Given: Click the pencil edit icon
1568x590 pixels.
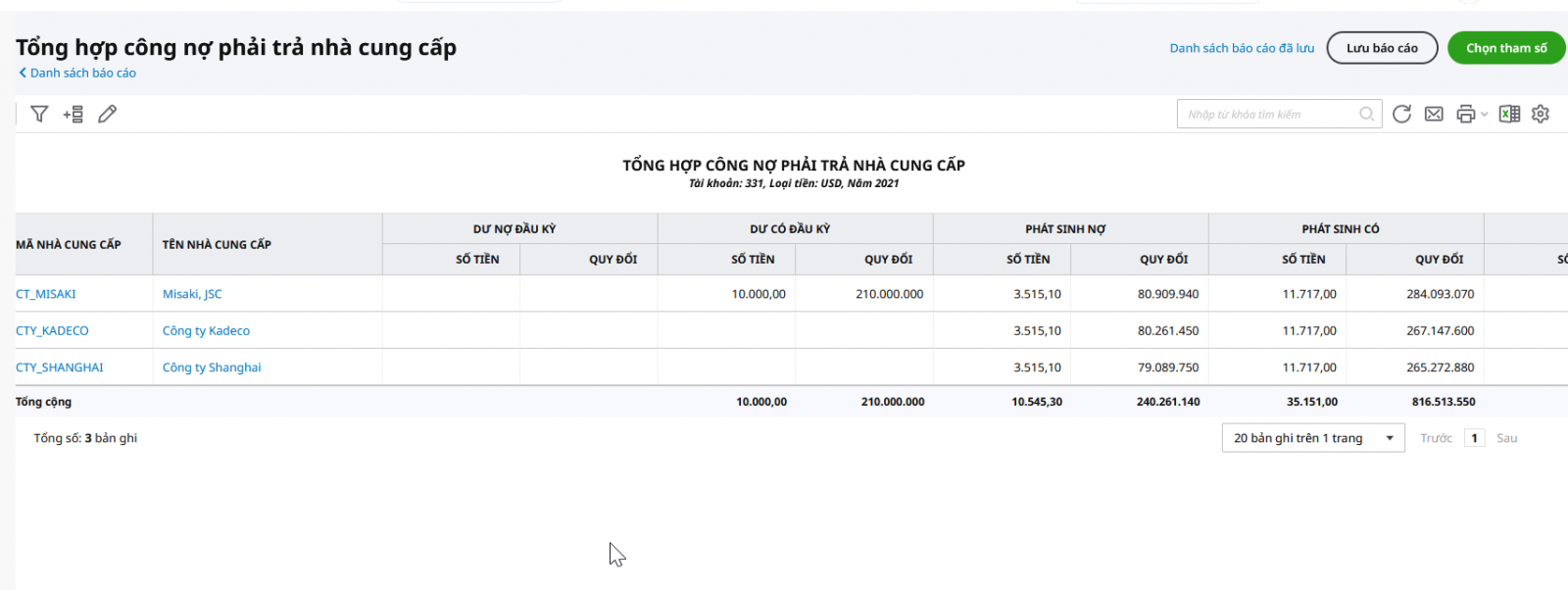Looking at the screenshot, I should 108,115.
